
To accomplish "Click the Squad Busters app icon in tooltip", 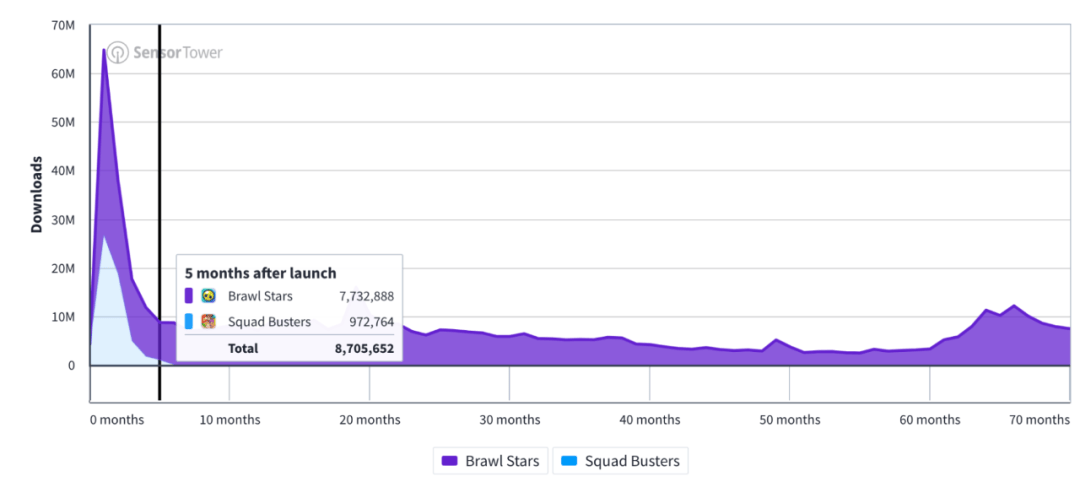I will pyautogui.click(x=209, y=322).
